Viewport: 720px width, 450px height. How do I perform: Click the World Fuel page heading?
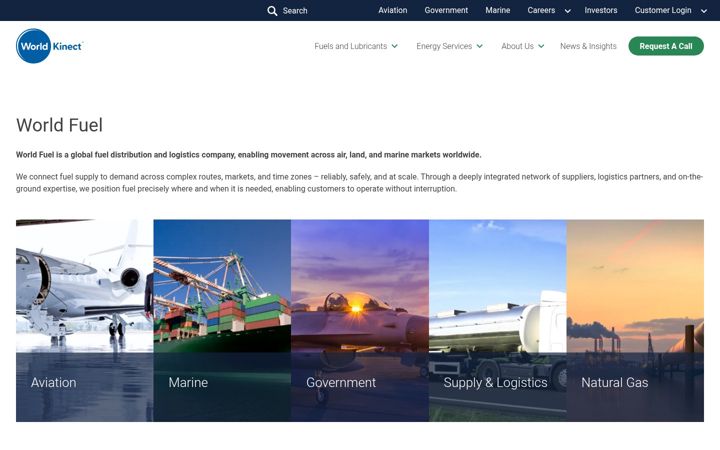coord(59,125)
